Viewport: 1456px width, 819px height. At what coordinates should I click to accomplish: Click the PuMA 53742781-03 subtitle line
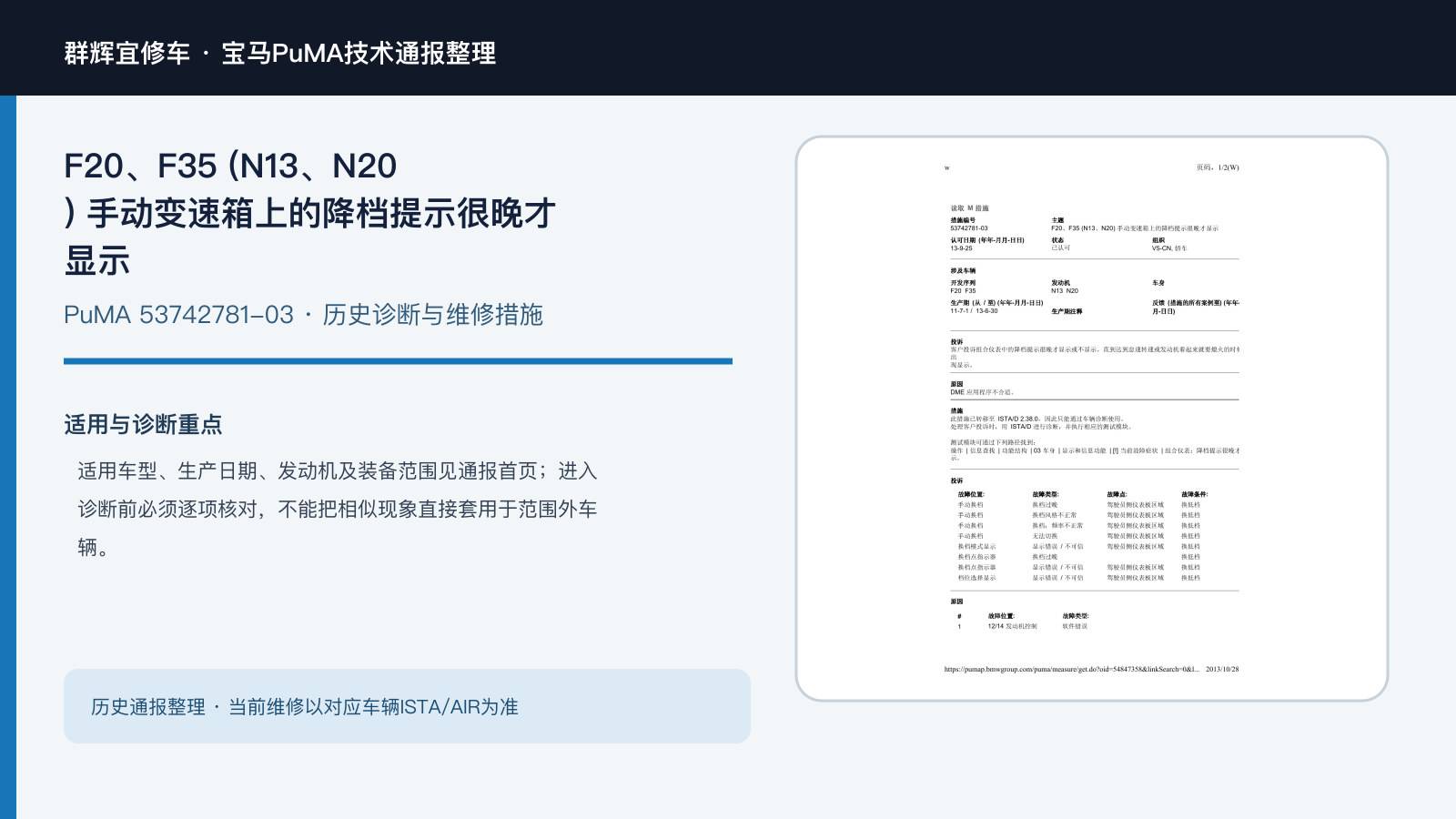[303, 315]
